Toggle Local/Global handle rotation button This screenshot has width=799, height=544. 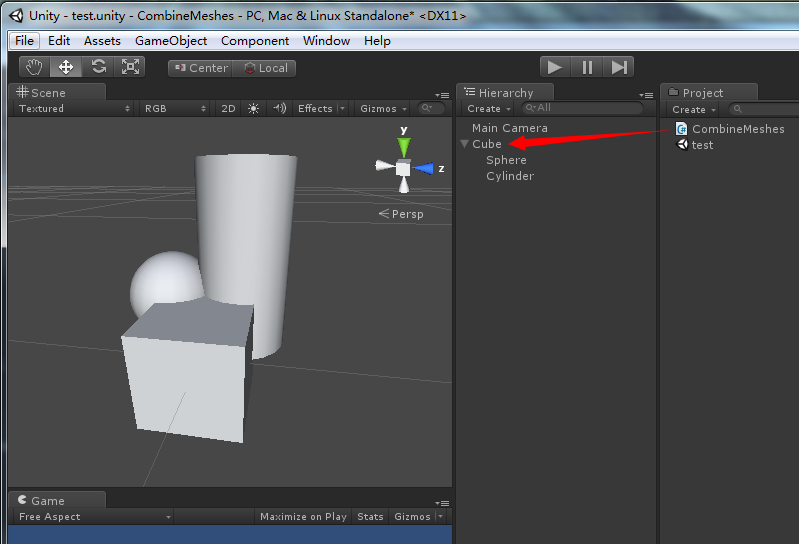[x=264, y=68]
